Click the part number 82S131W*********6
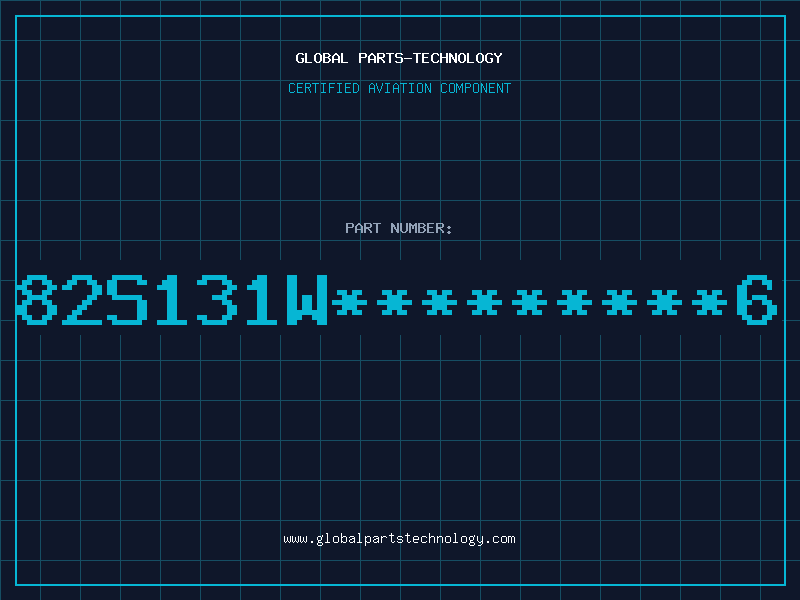The width and height of the screenshot is (800, 600). pyautogui.click(x=397, y=300)
